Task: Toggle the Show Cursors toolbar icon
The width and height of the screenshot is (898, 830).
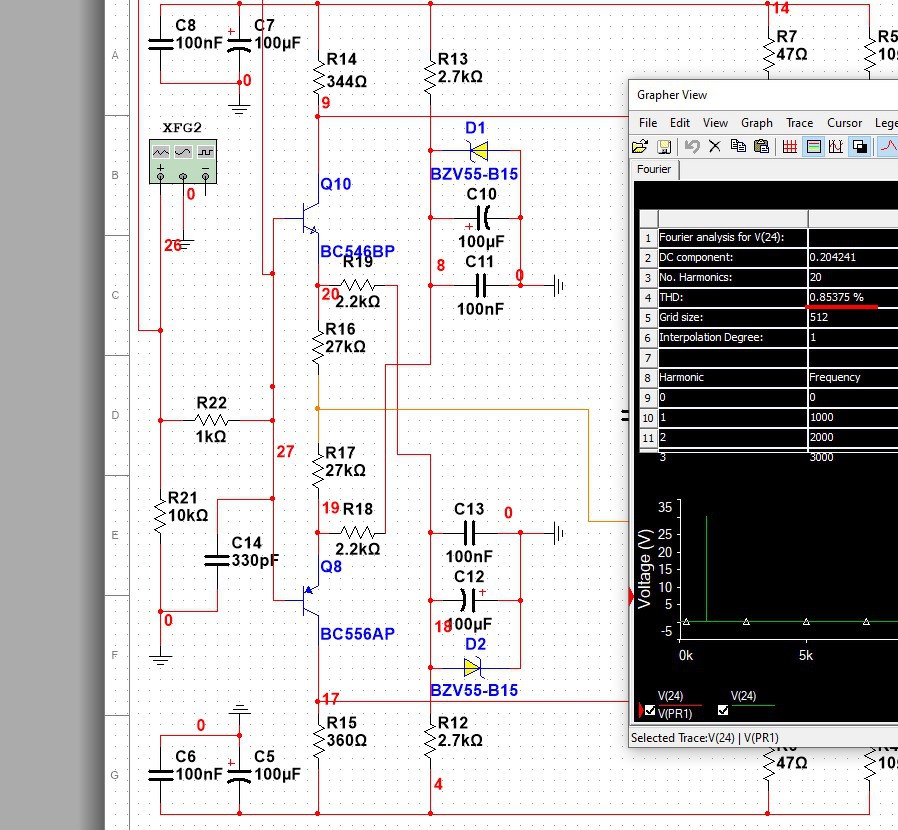Action: (x=836, y=146)
